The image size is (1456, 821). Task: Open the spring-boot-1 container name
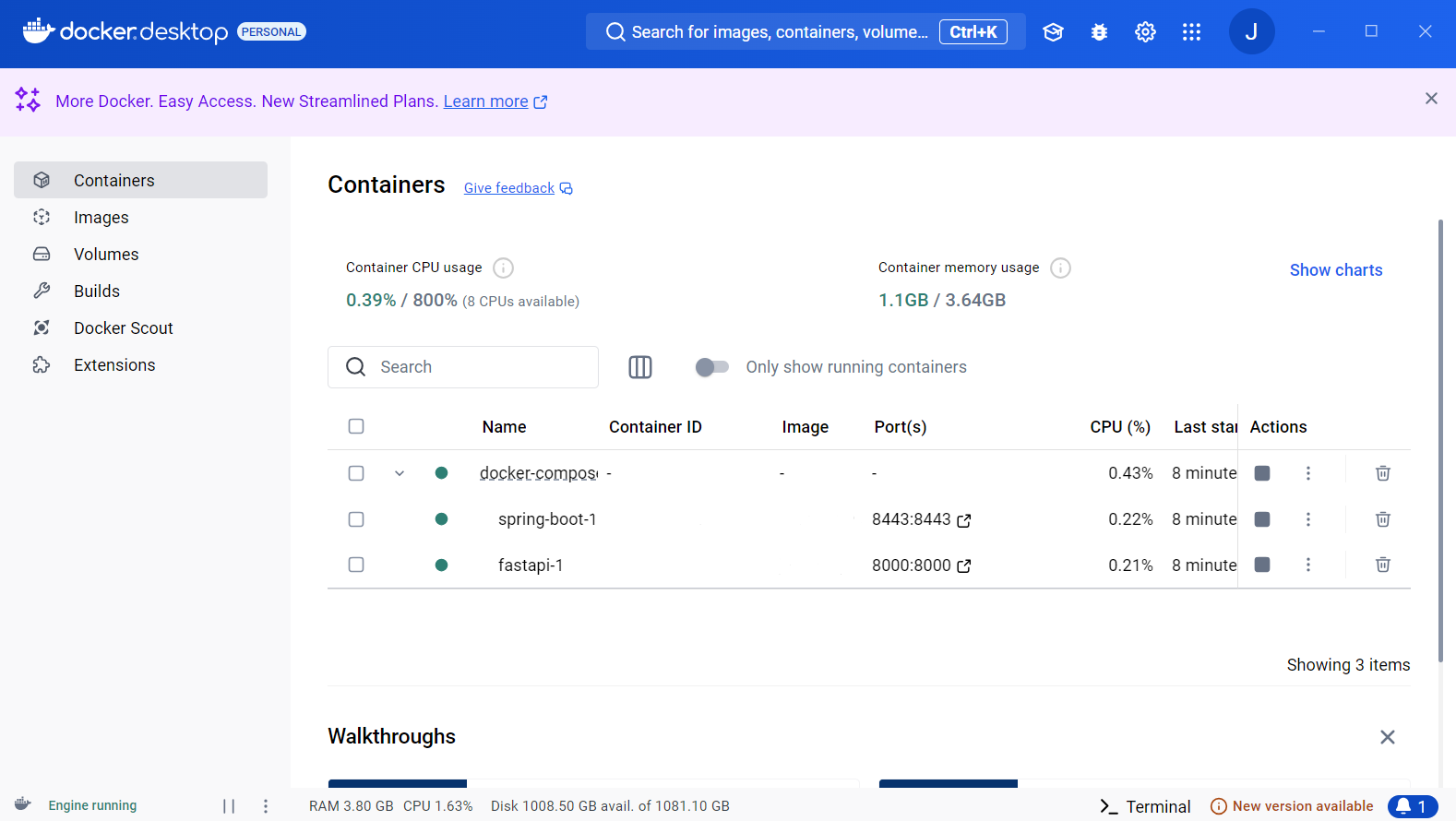[547, 519]
